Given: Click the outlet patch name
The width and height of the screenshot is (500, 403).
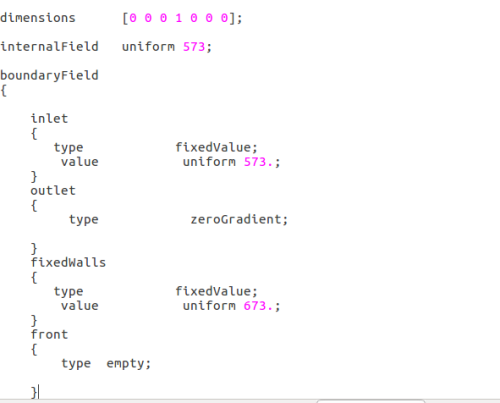Looking at the screenshot, I should click(53, 191).
